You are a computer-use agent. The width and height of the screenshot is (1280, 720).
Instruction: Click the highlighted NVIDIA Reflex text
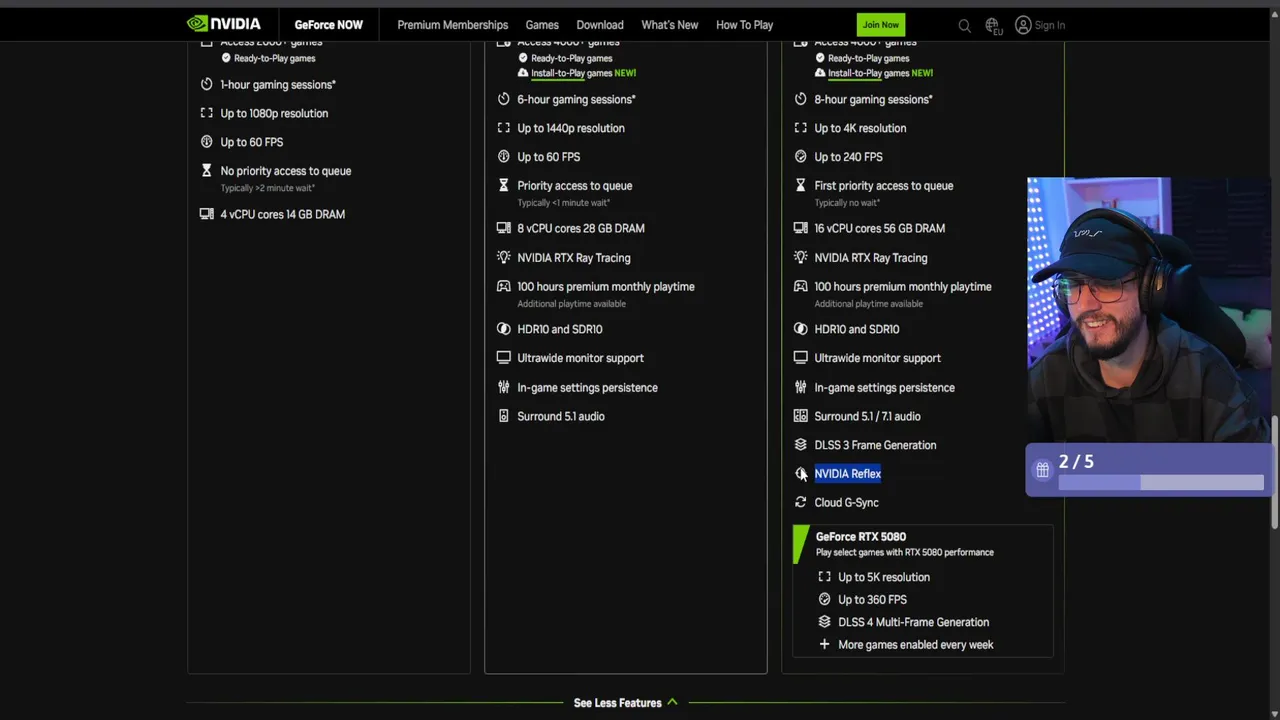[848, 474]
